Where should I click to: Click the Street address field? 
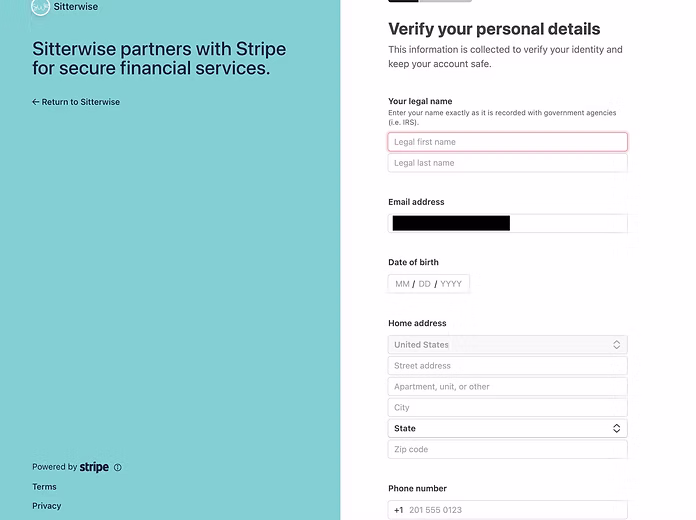507,366
